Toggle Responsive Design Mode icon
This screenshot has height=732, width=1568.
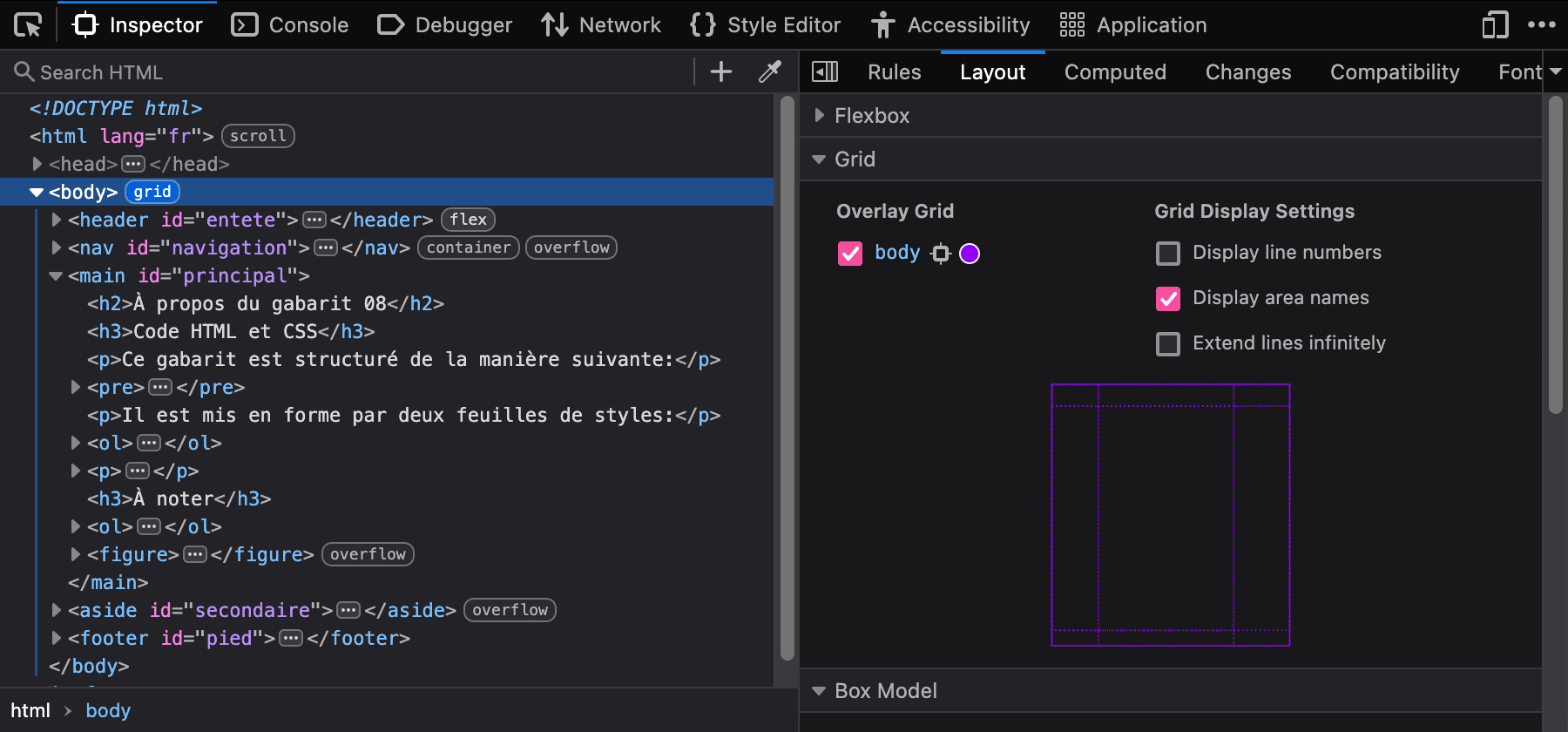point(1495,25)
